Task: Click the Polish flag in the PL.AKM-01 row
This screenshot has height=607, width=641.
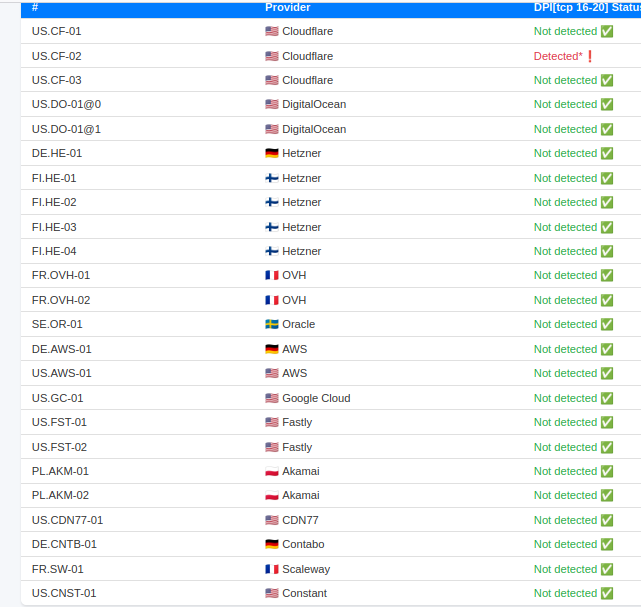Action: coord(272,471)
